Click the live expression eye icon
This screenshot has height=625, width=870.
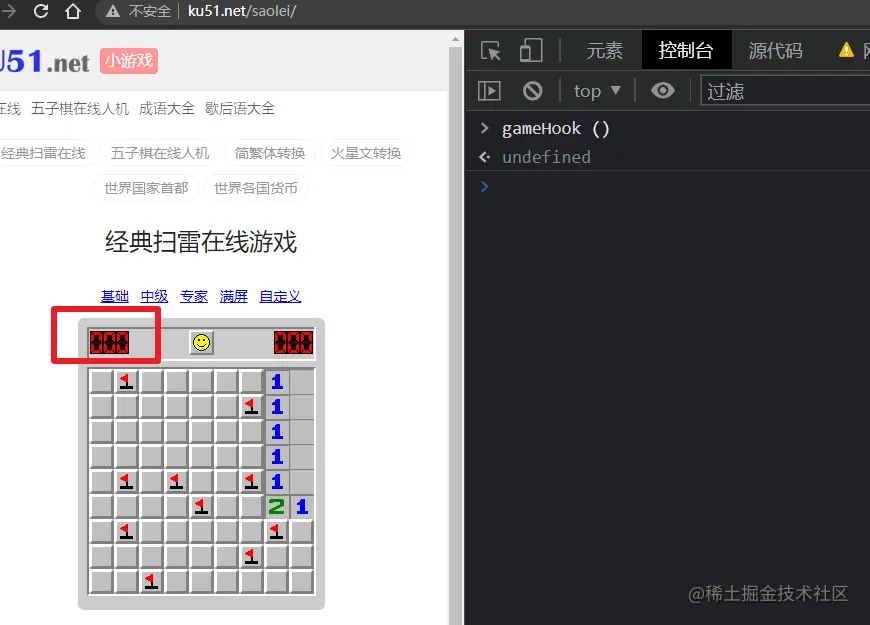click(662, 90)
